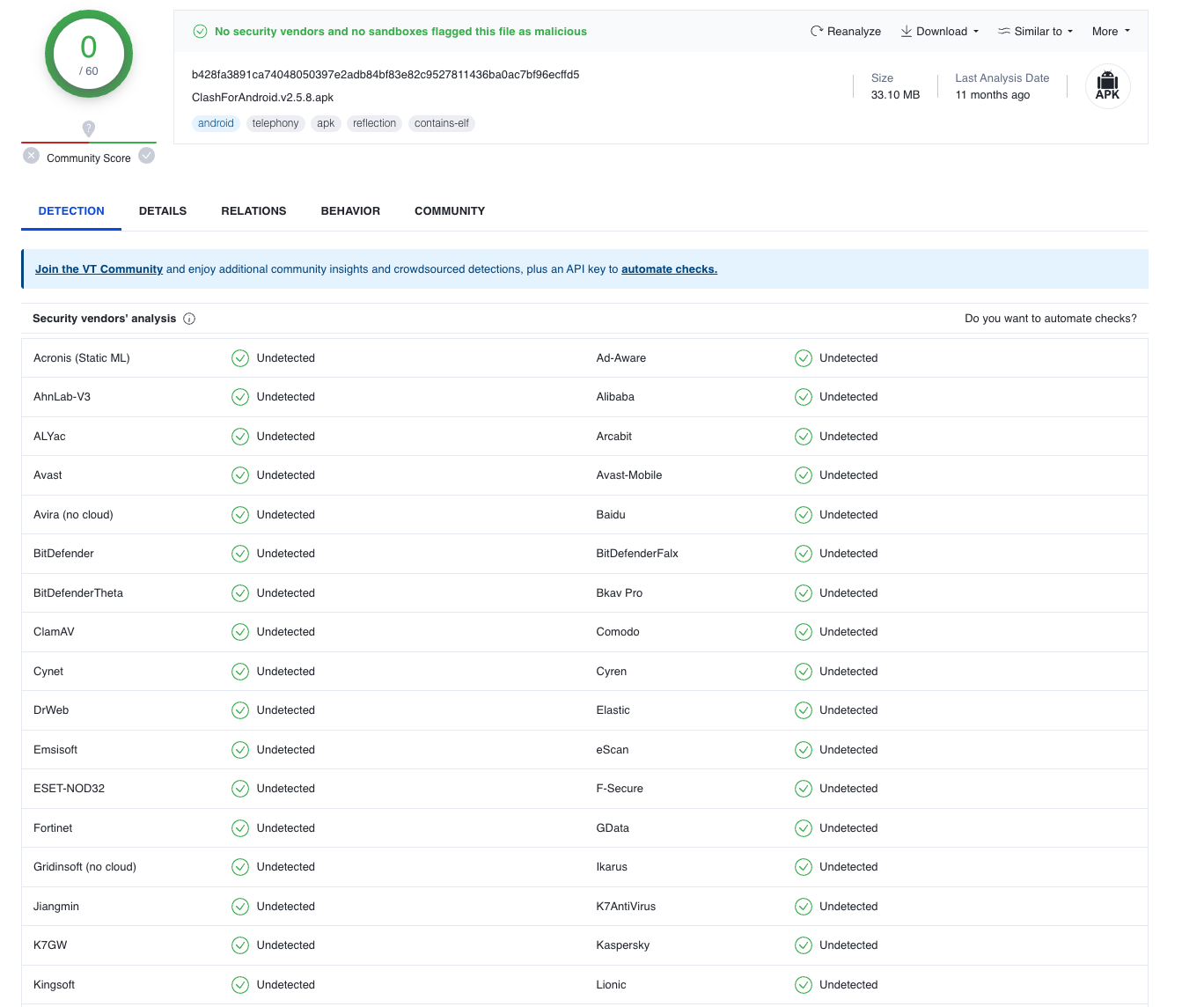Click the ClamAV undetected check icon

tap(240, 632)
